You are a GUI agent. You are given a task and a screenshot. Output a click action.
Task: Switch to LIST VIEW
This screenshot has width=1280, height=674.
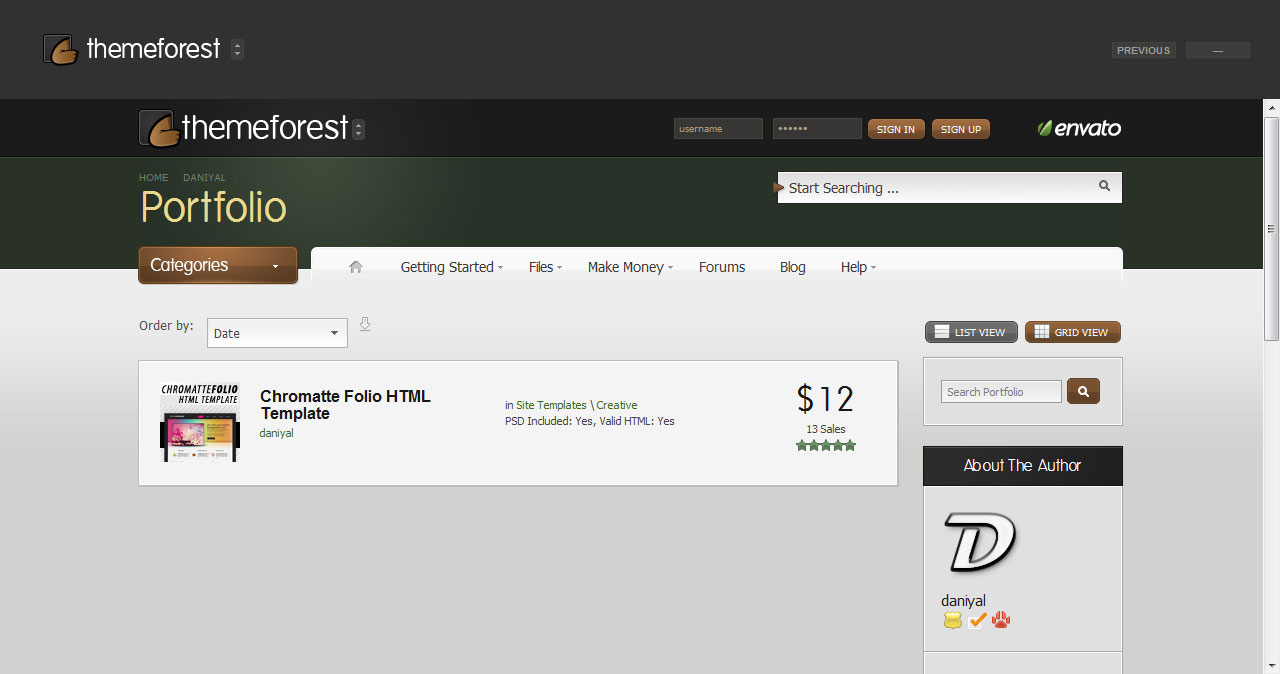[971, 332]
